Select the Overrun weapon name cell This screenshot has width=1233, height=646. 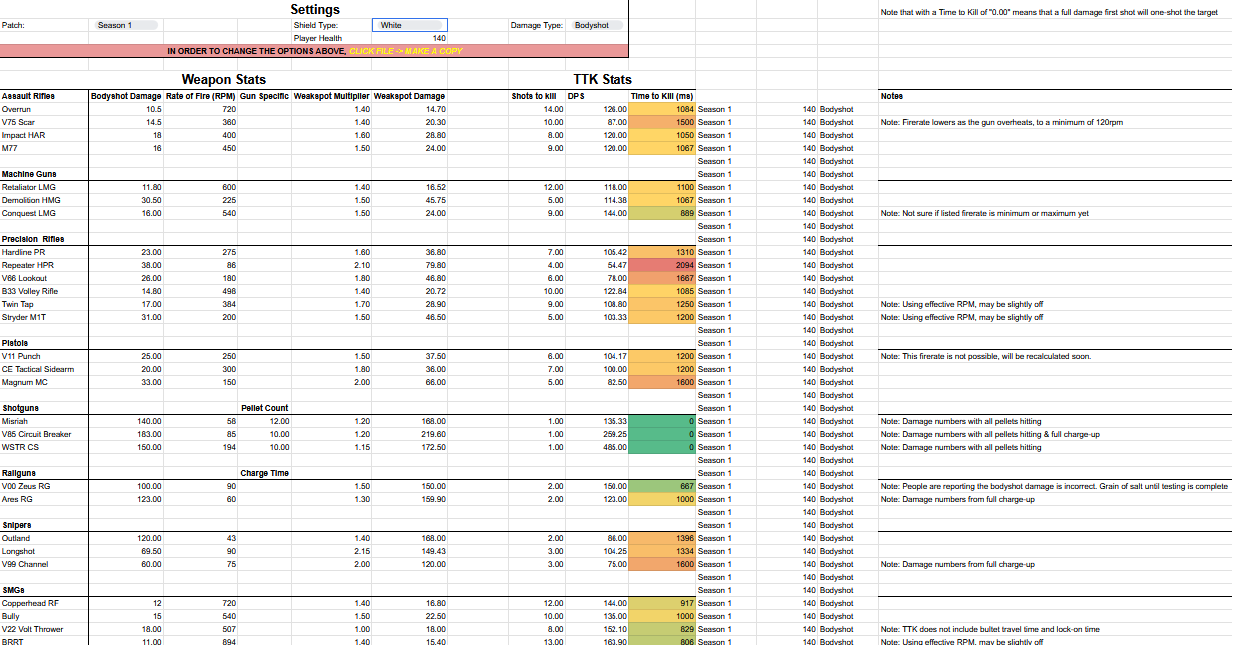tap(45, 109)
